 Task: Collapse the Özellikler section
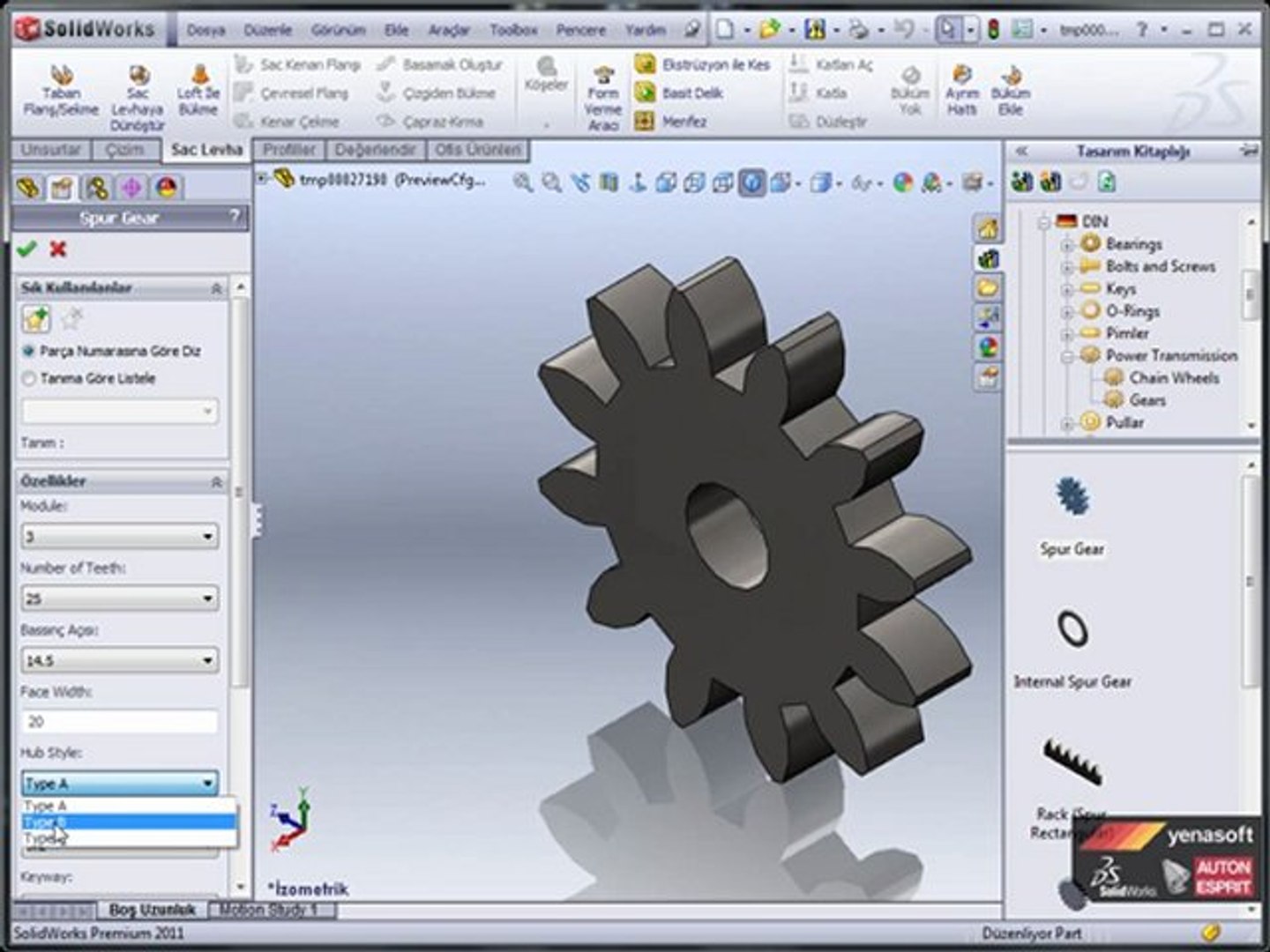[x=216, y=481]
